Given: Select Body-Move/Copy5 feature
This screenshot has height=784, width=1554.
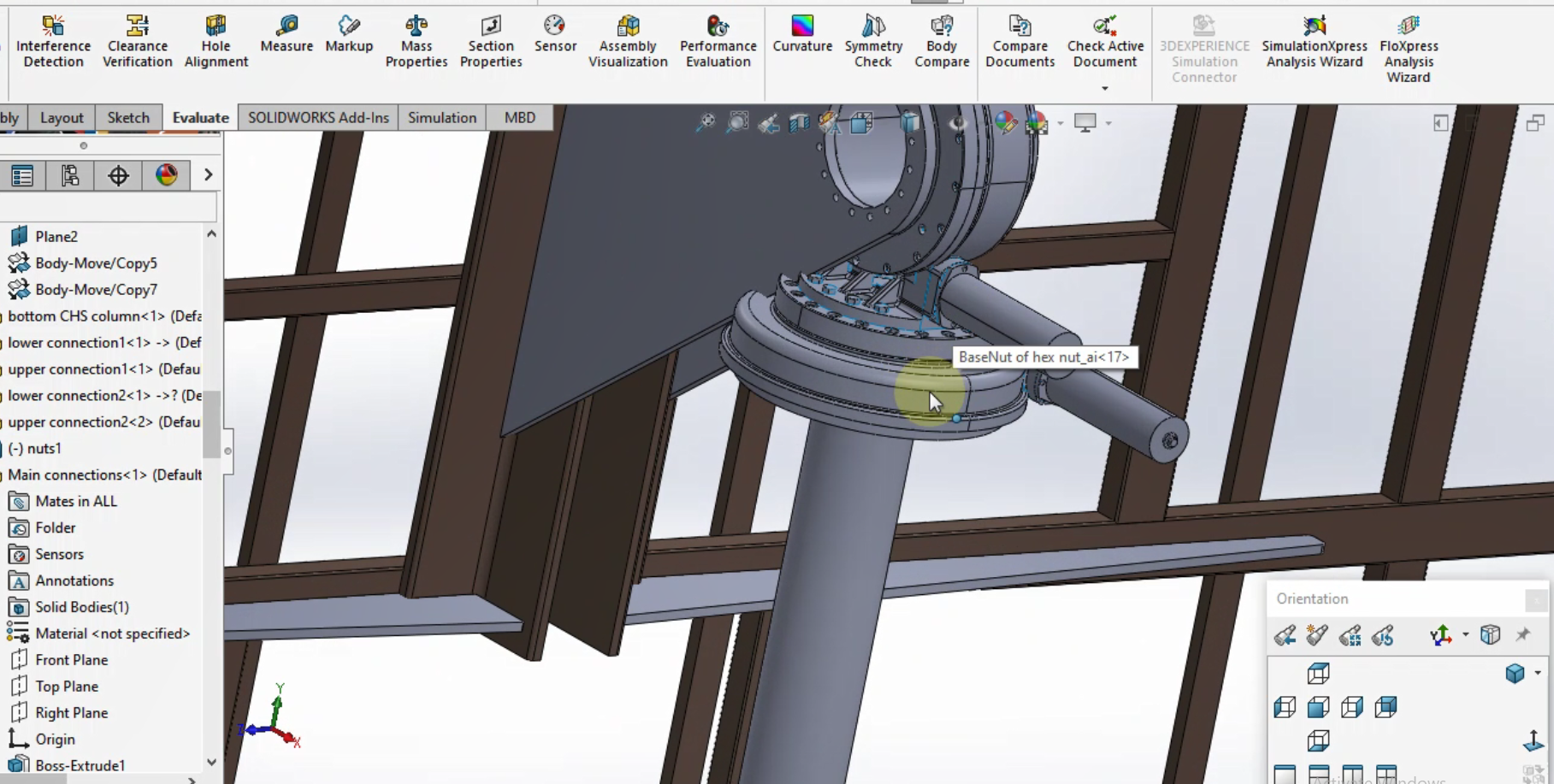Looking at the screenshot, I should coord(96,263).
